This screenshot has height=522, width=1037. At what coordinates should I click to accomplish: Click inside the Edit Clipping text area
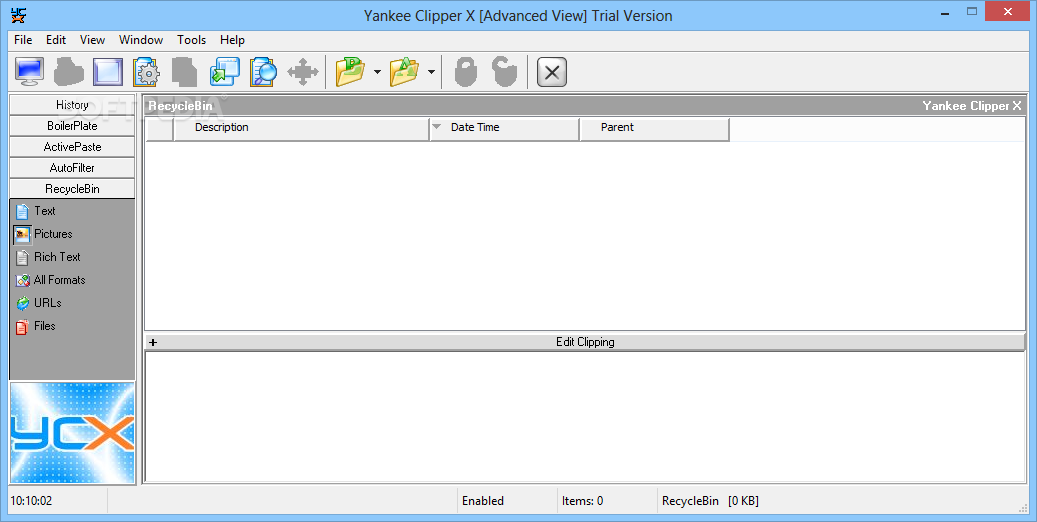(x=585, y=417)
